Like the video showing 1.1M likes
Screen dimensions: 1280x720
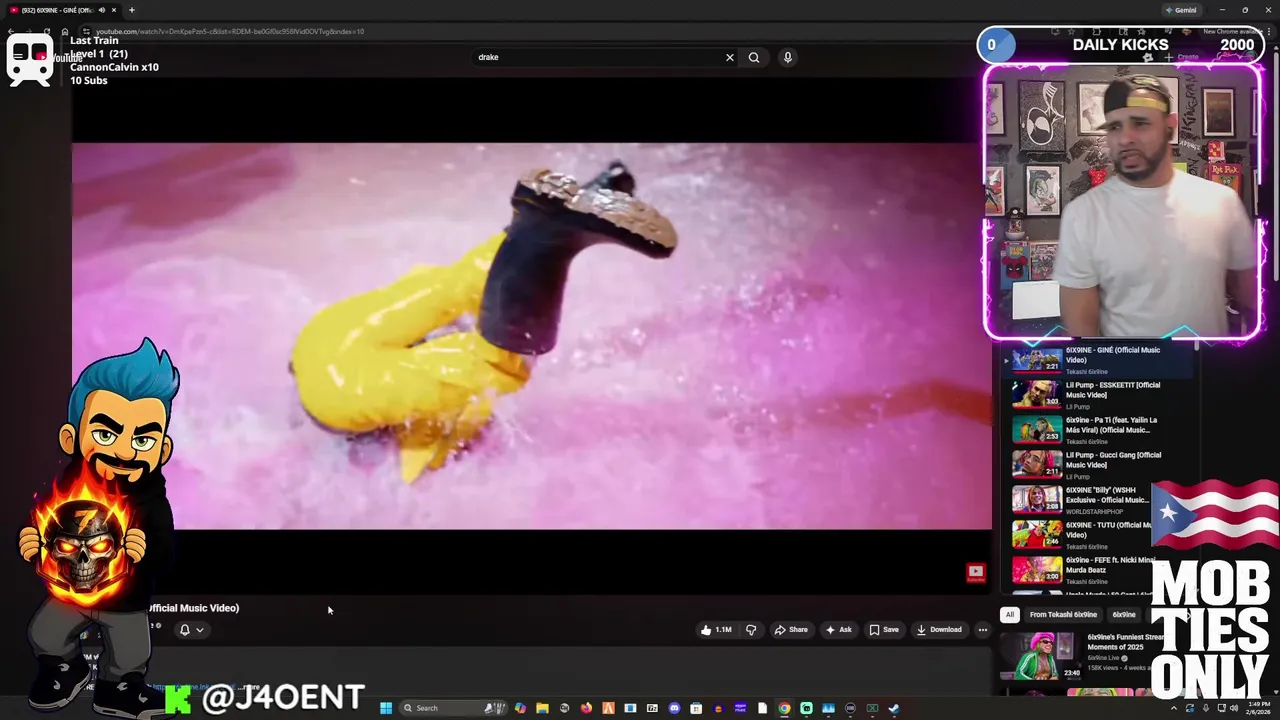716,630
